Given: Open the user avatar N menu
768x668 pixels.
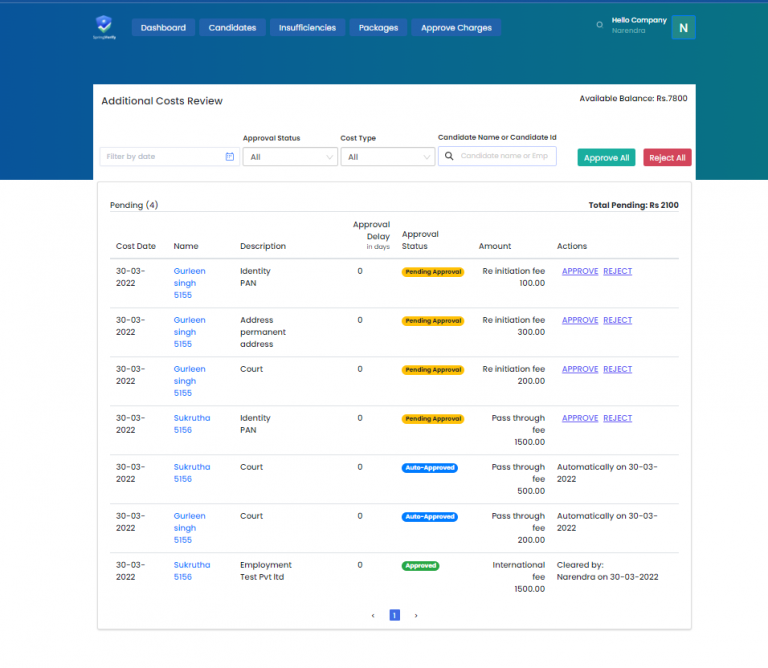Looking at the screenshot, I should point(683,27).
